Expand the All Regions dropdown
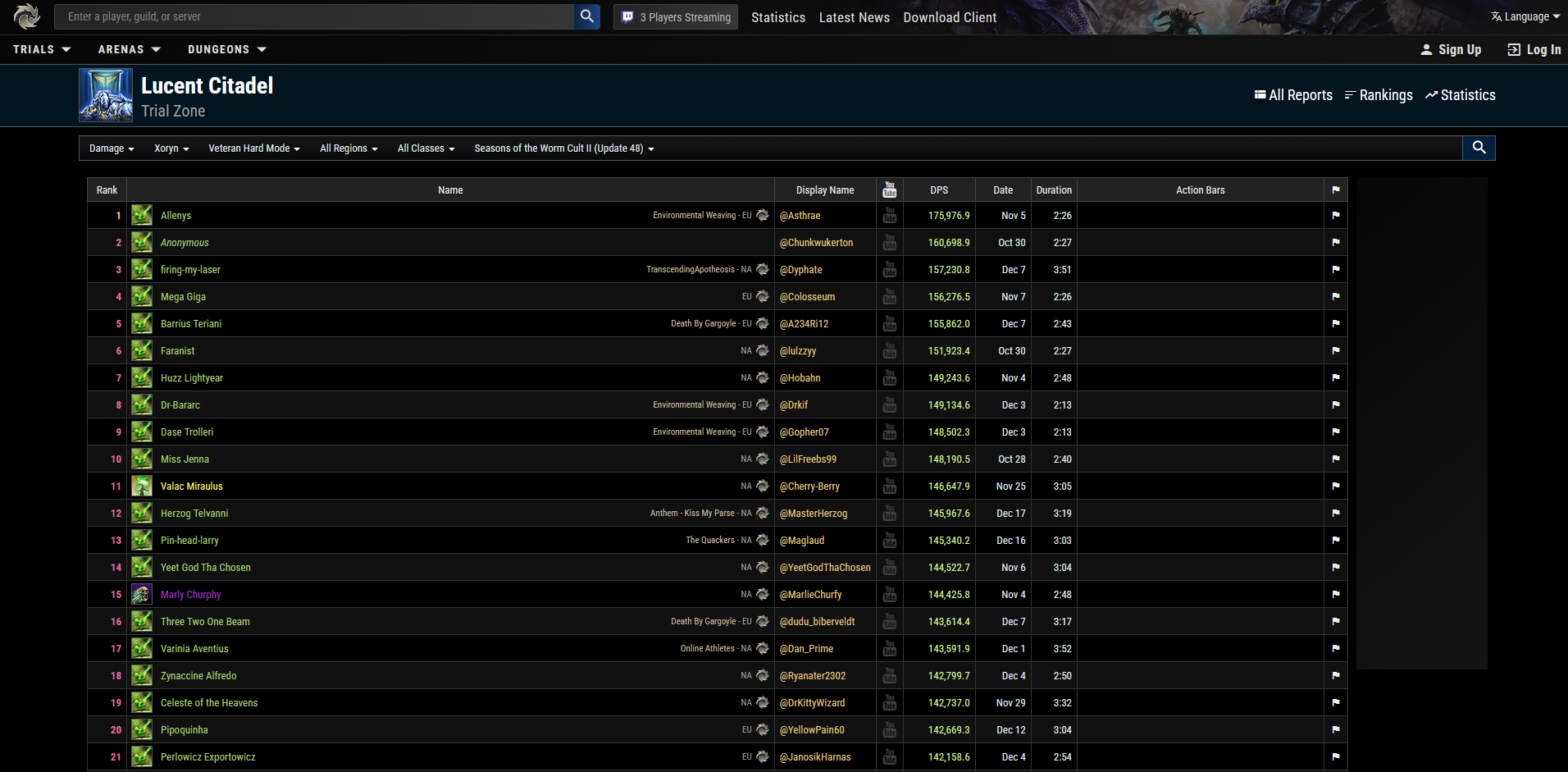 click(349, 148)
